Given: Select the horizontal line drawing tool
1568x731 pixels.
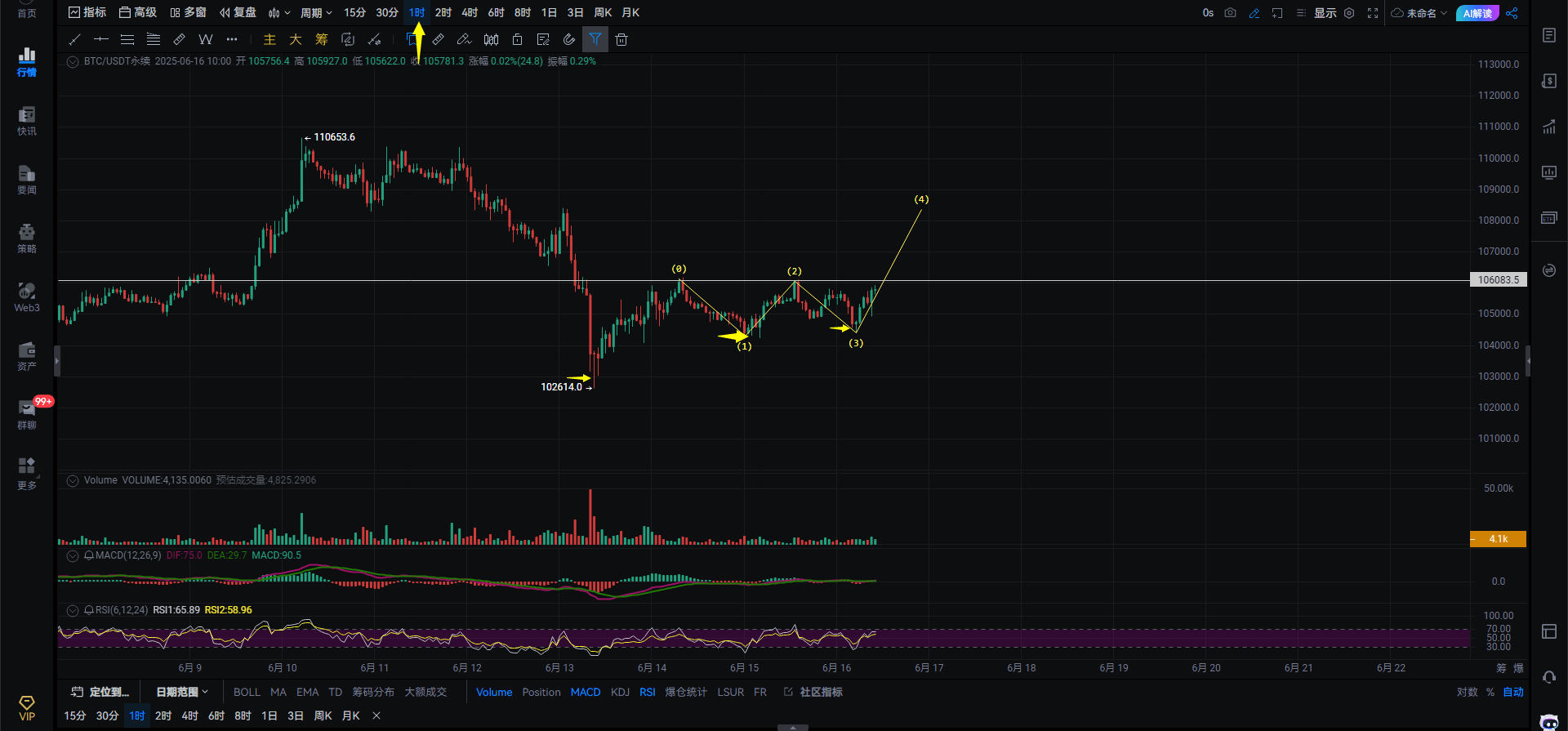Looking at the screenshot, I should click(x=101, y=39).
